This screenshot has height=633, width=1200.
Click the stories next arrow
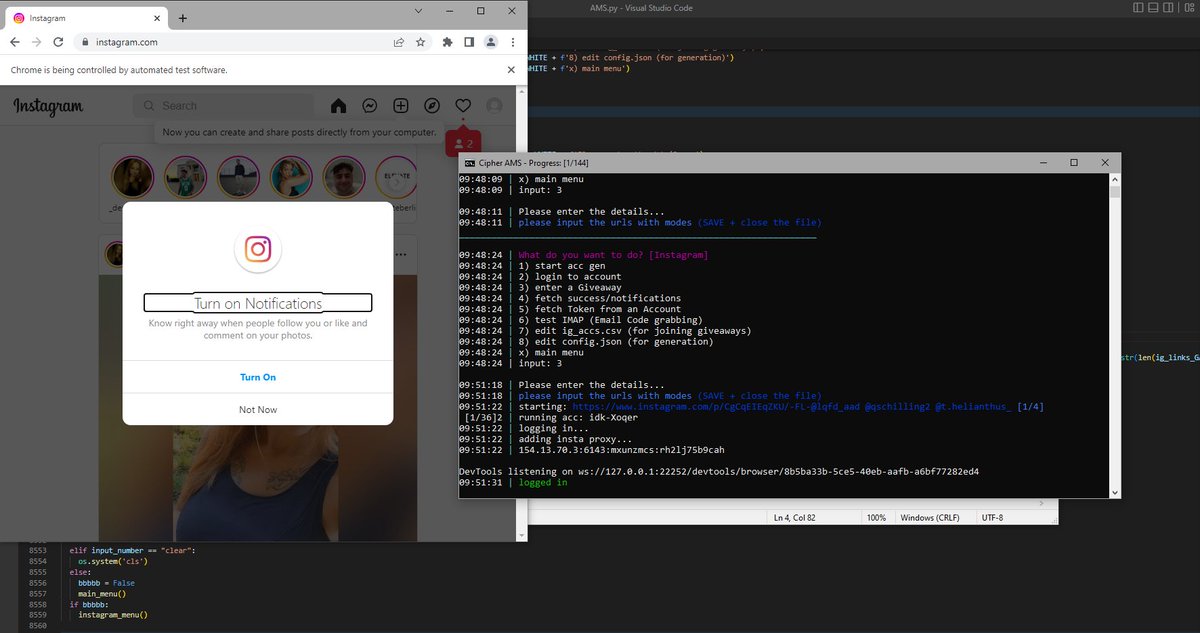click(x=397, y=181)
